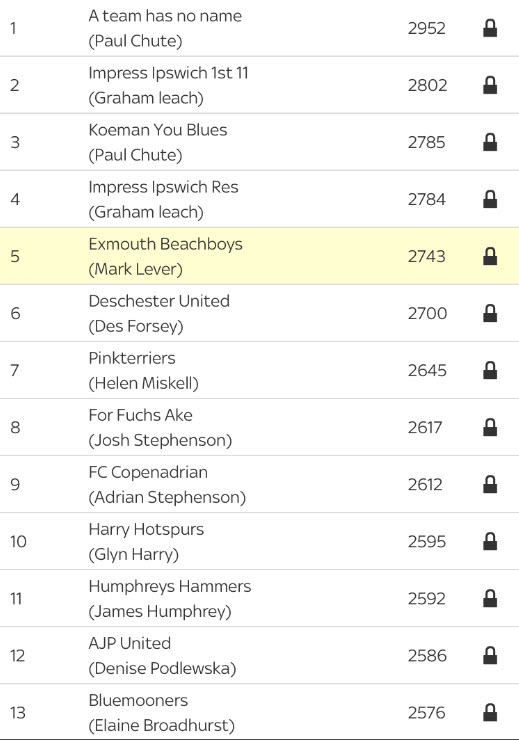This screenshot has width=519, height=740.
Task: Select the highlighted Exmouth Beachboys team name
Action: click(166, 244)
